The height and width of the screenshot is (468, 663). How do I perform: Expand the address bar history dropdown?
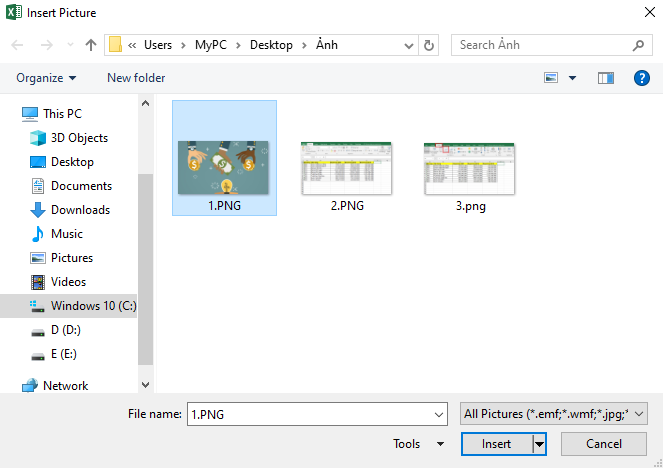click(x=408, y=45)
